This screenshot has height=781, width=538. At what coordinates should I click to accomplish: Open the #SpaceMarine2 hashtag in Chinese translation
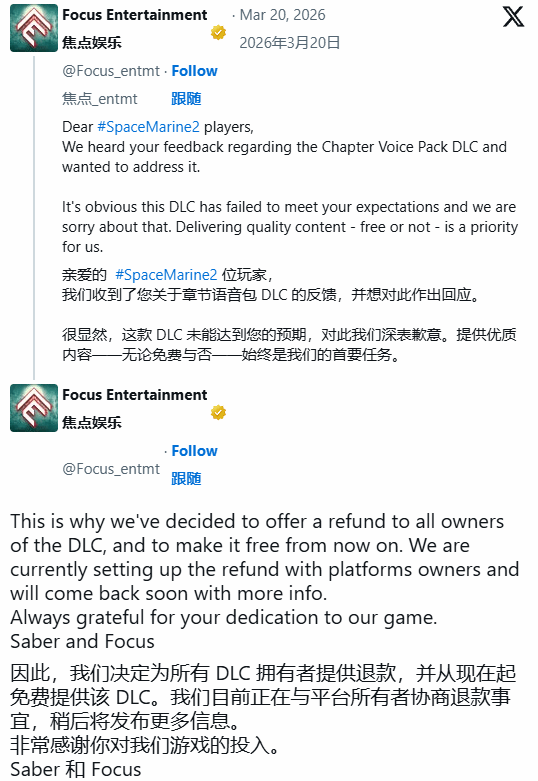point(166,275)
